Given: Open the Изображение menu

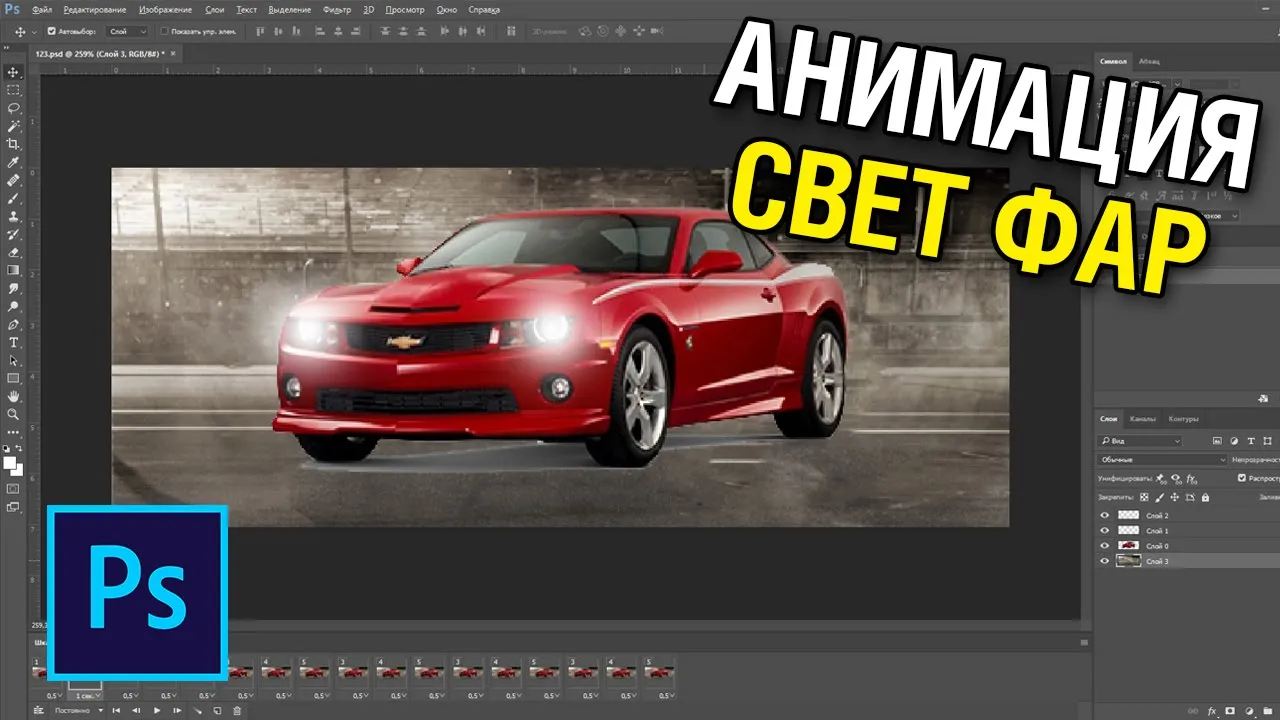Looking at the screenshot, I should [166, 9].
